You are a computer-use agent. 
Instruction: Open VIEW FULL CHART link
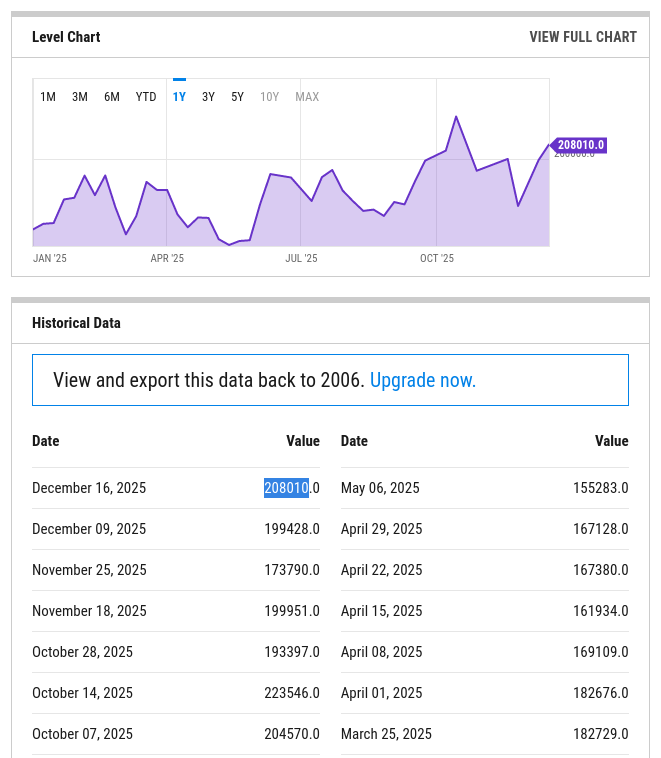click(x=583, y=37)
